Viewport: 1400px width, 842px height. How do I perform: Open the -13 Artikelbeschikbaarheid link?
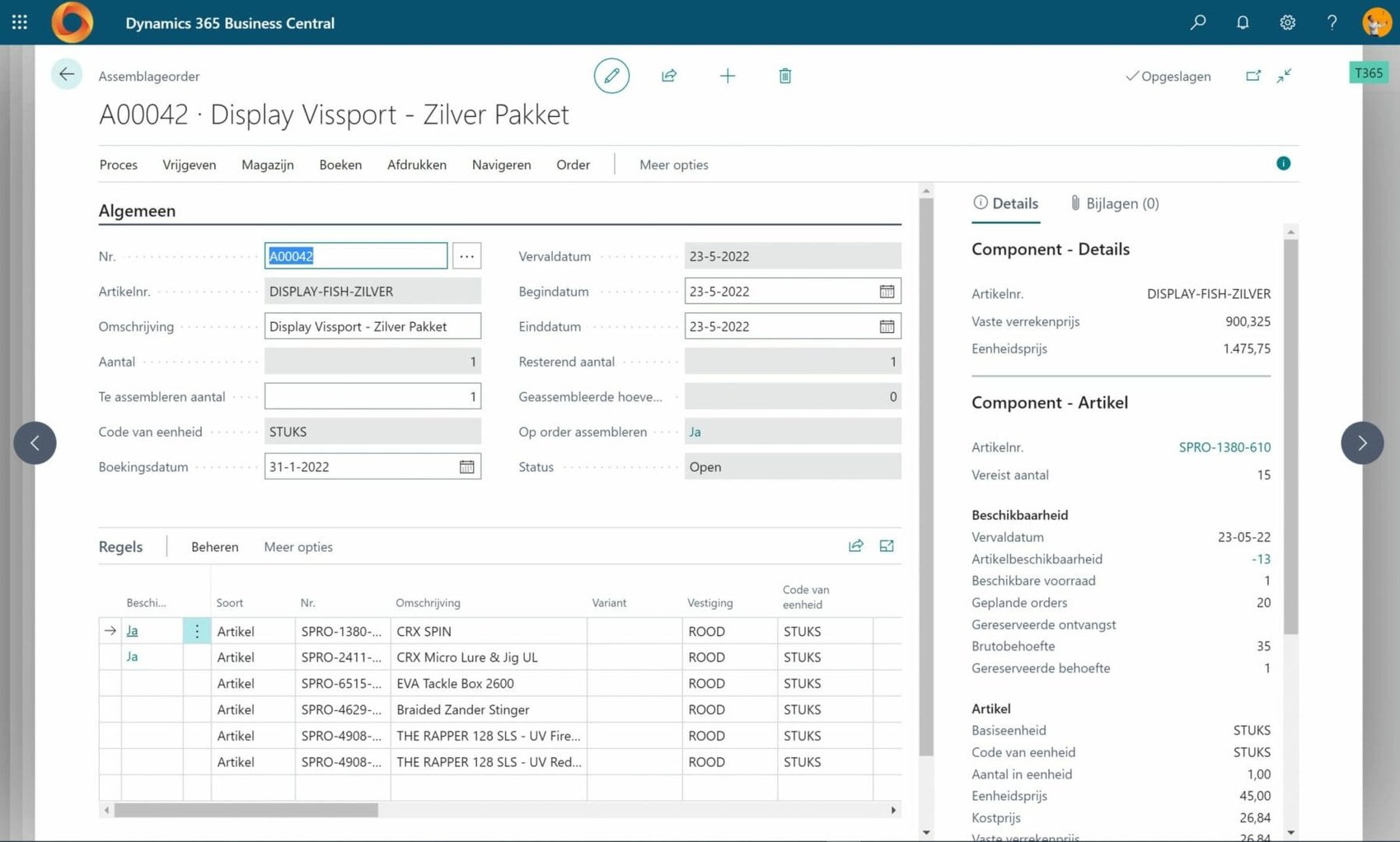pyautogui.click(x=1261, y=559)
